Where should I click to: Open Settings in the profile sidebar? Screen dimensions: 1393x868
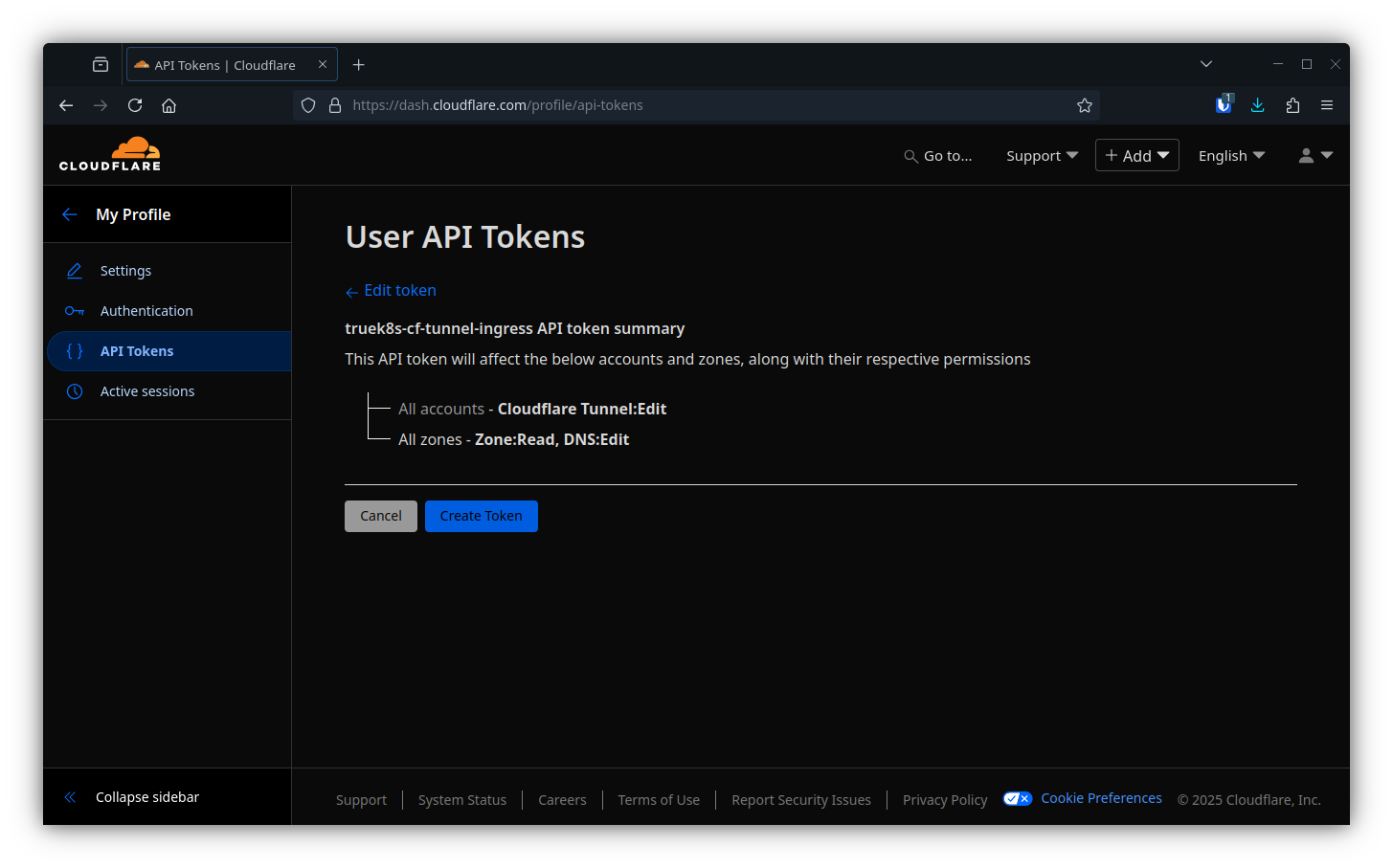125,271
